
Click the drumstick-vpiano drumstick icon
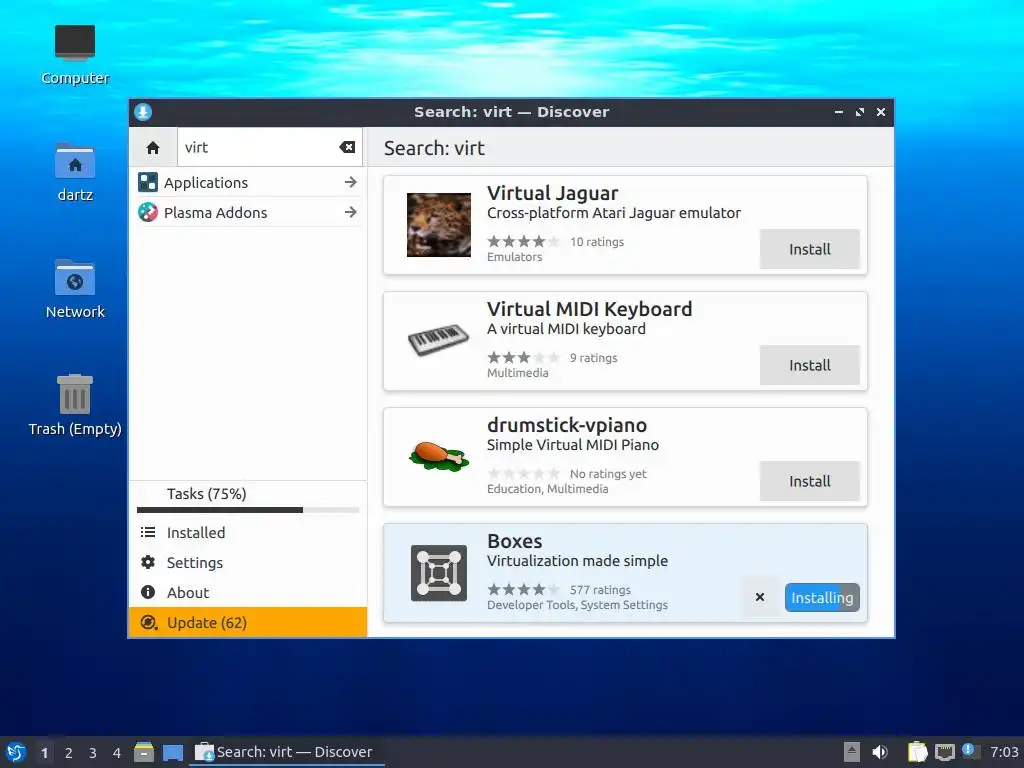[439, 456]
